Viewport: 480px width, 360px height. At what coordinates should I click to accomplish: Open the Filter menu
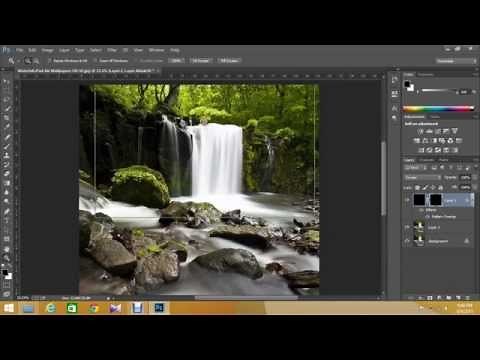tap(111, 50)
